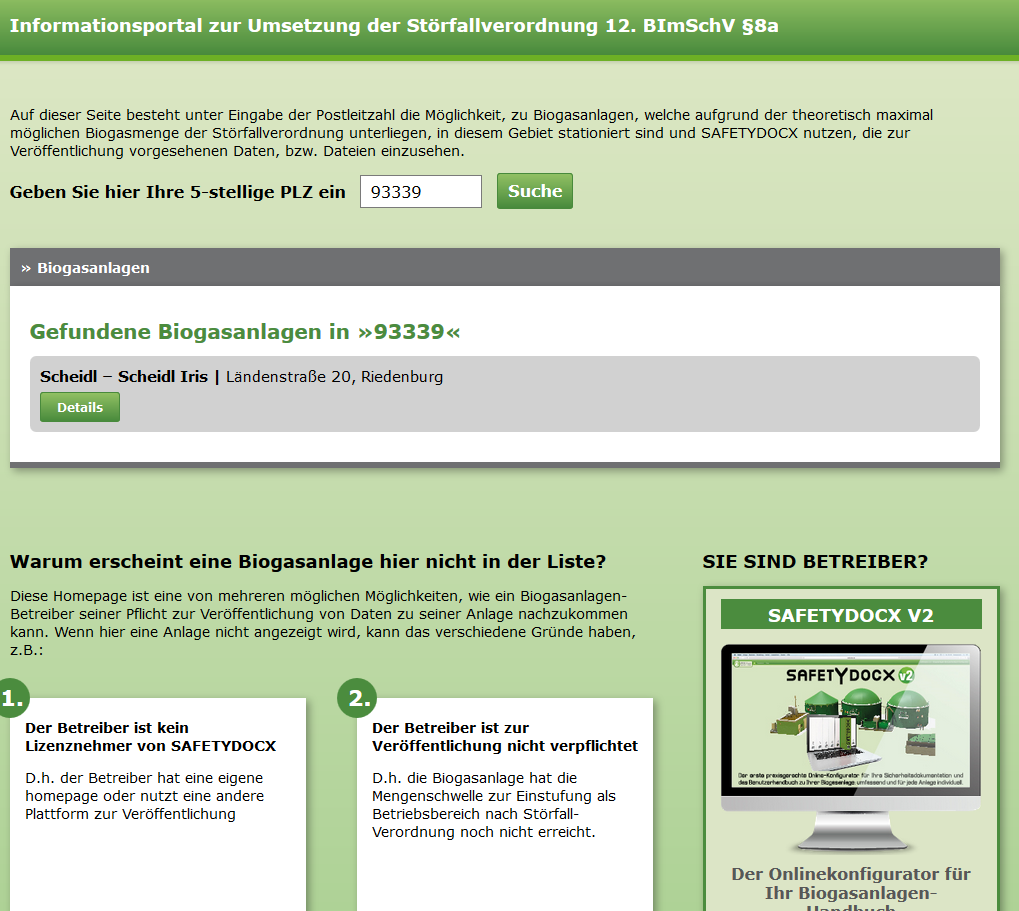Click the heading Warum erscheint eine Biogasanlage hier nicht

pyautogui.click(x=308, y=561)
